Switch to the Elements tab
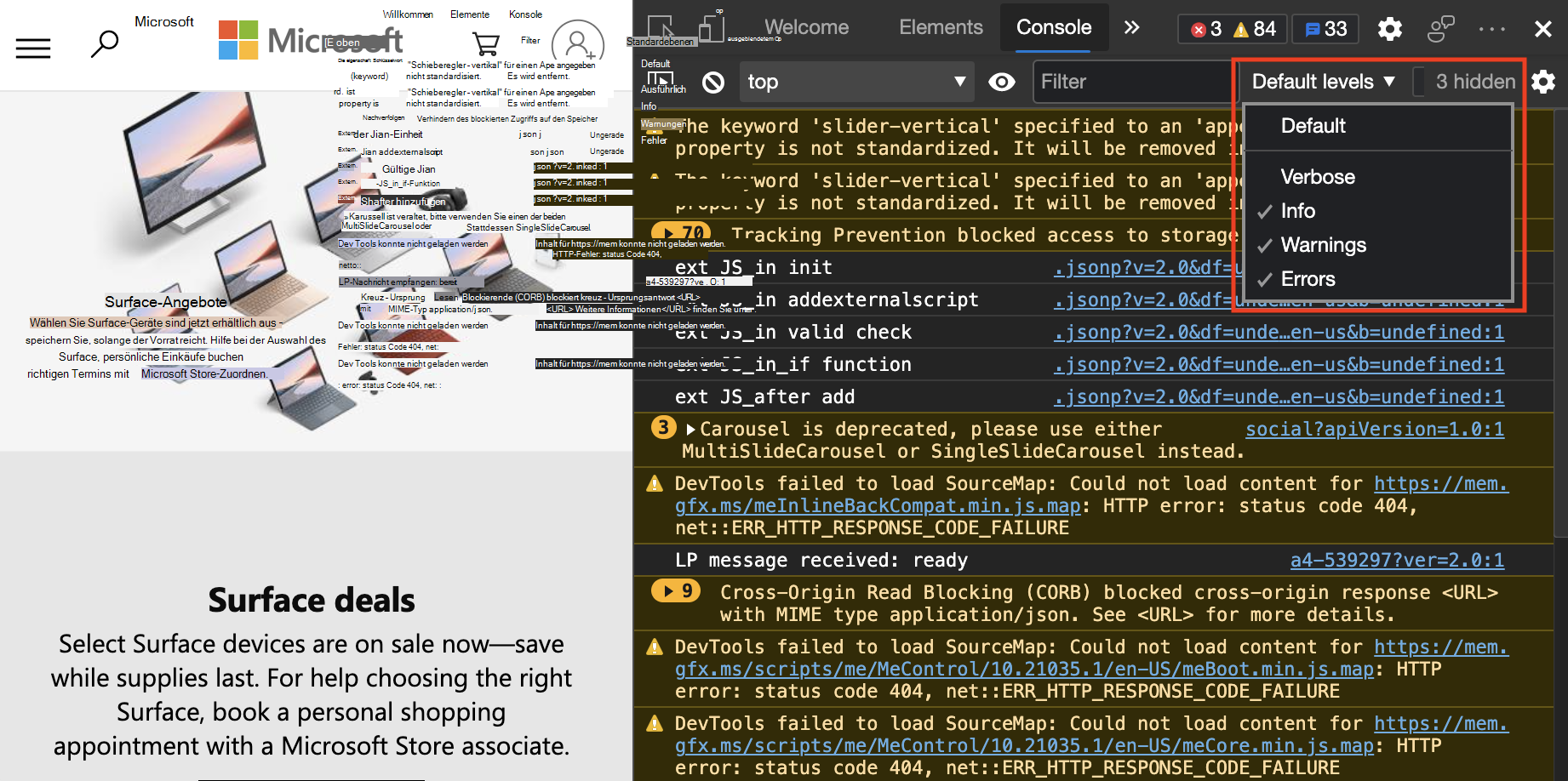The height and width of the screenshot is (781, 1568). 941,27
